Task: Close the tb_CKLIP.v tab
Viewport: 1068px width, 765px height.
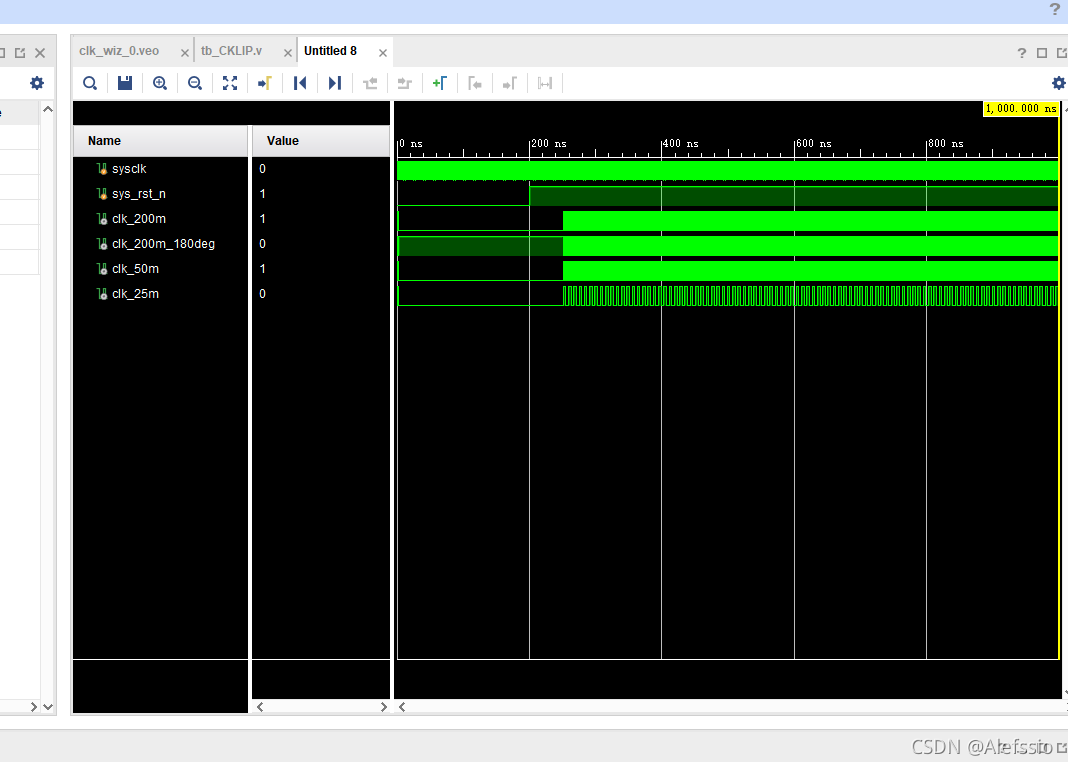Action: [x=287, y=53]
